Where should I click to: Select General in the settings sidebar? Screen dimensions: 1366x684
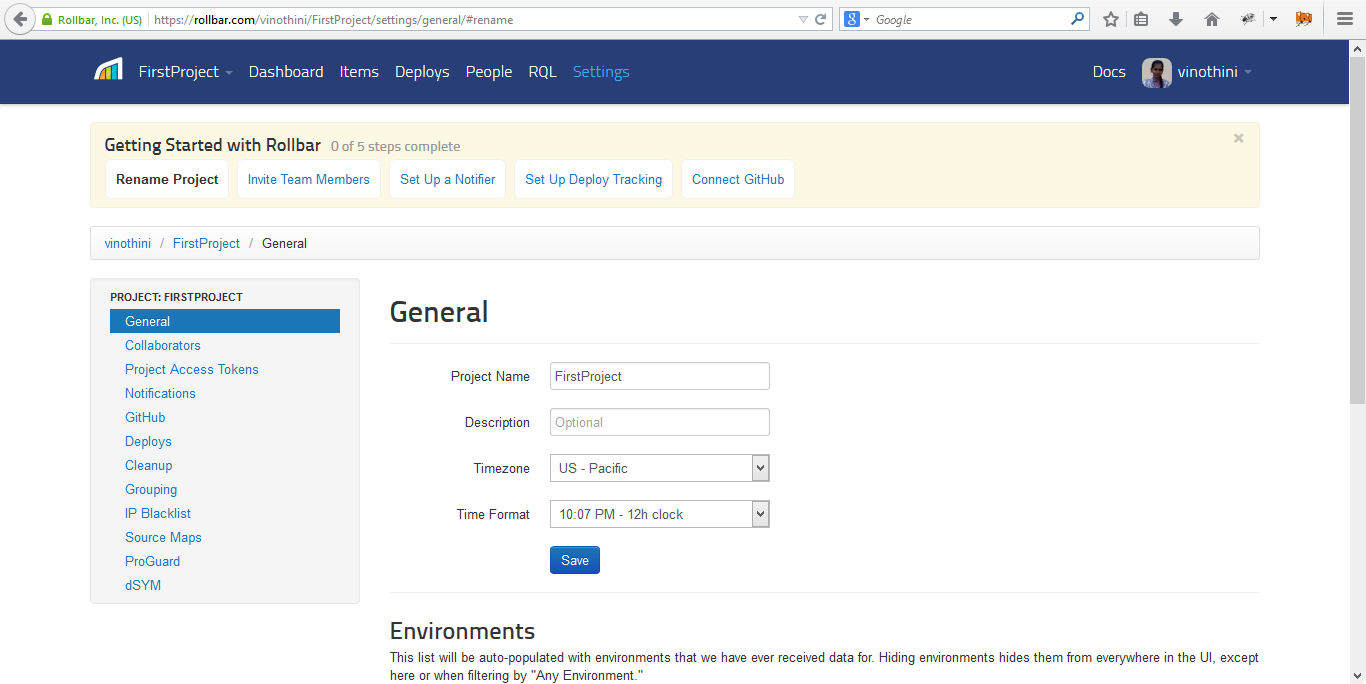225,321
